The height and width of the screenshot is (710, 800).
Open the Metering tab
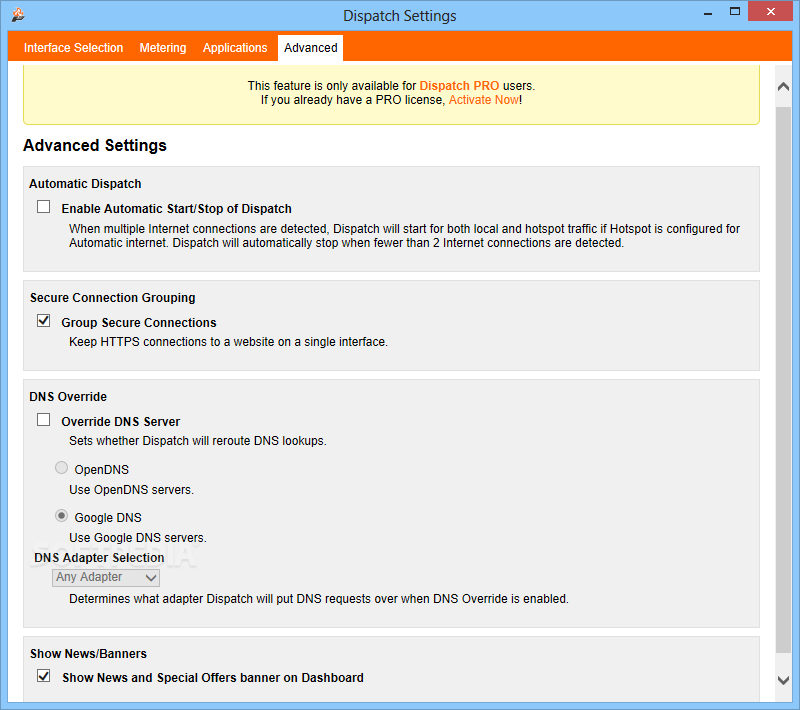pyautogui.click(x=163, y=48)
